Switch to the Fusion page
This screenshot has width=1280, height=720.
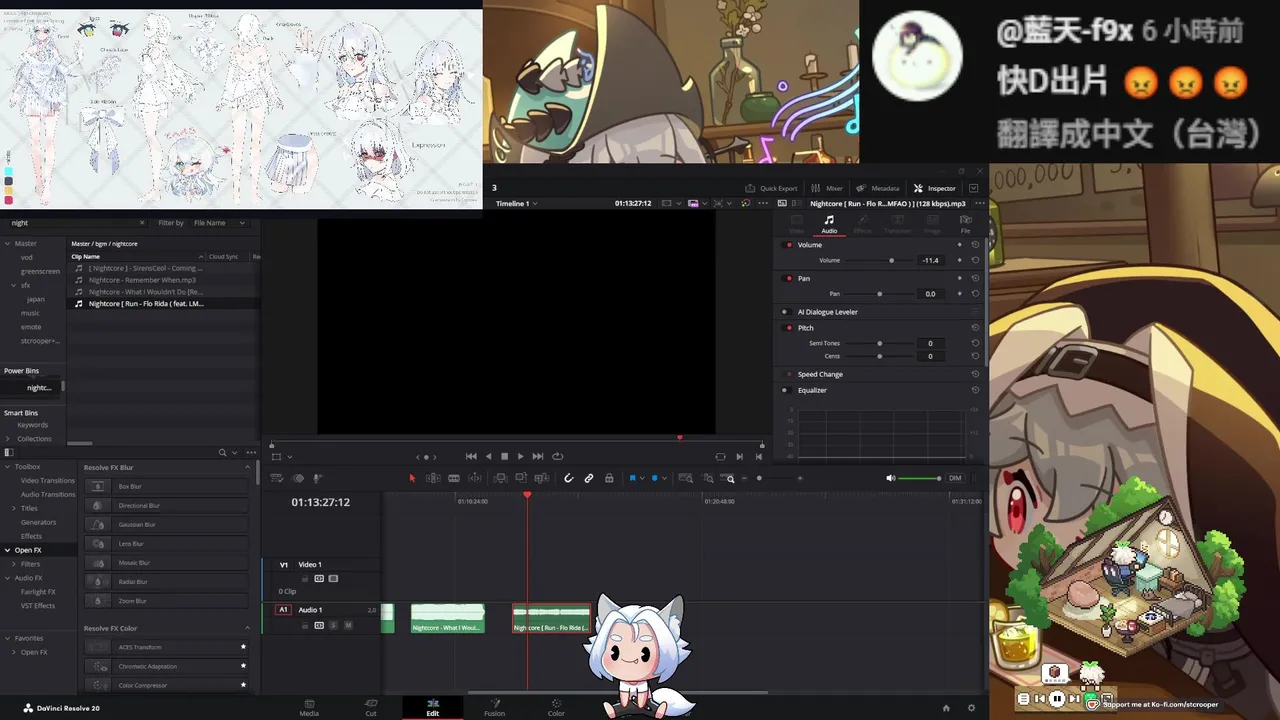(494, 707)
